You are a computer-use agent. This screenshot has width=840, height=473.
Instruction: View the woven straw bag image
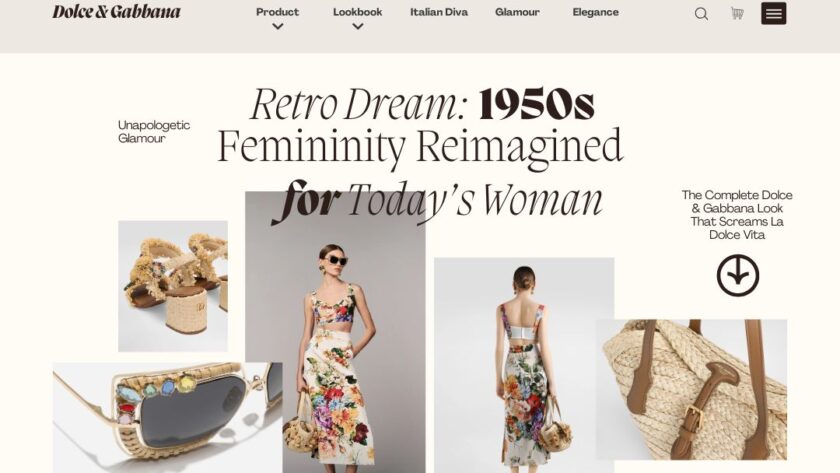click(691, 389)
